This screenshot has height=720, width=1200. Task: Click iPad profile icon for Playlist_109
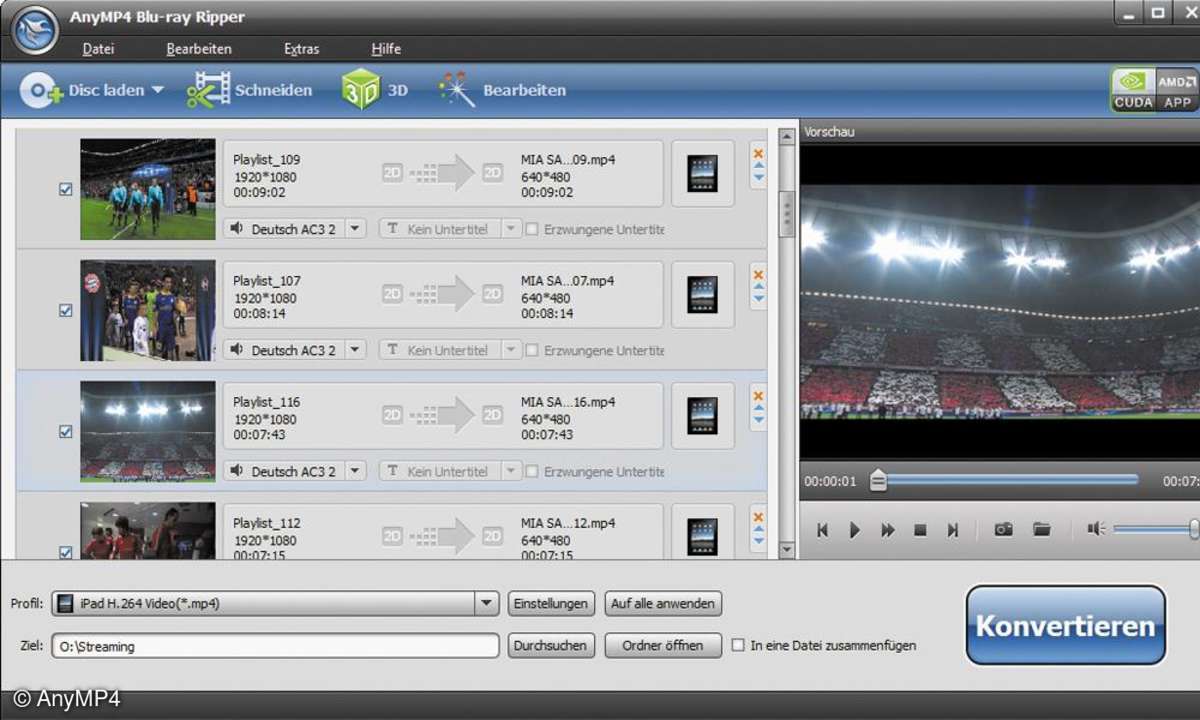tap(702, 173)
